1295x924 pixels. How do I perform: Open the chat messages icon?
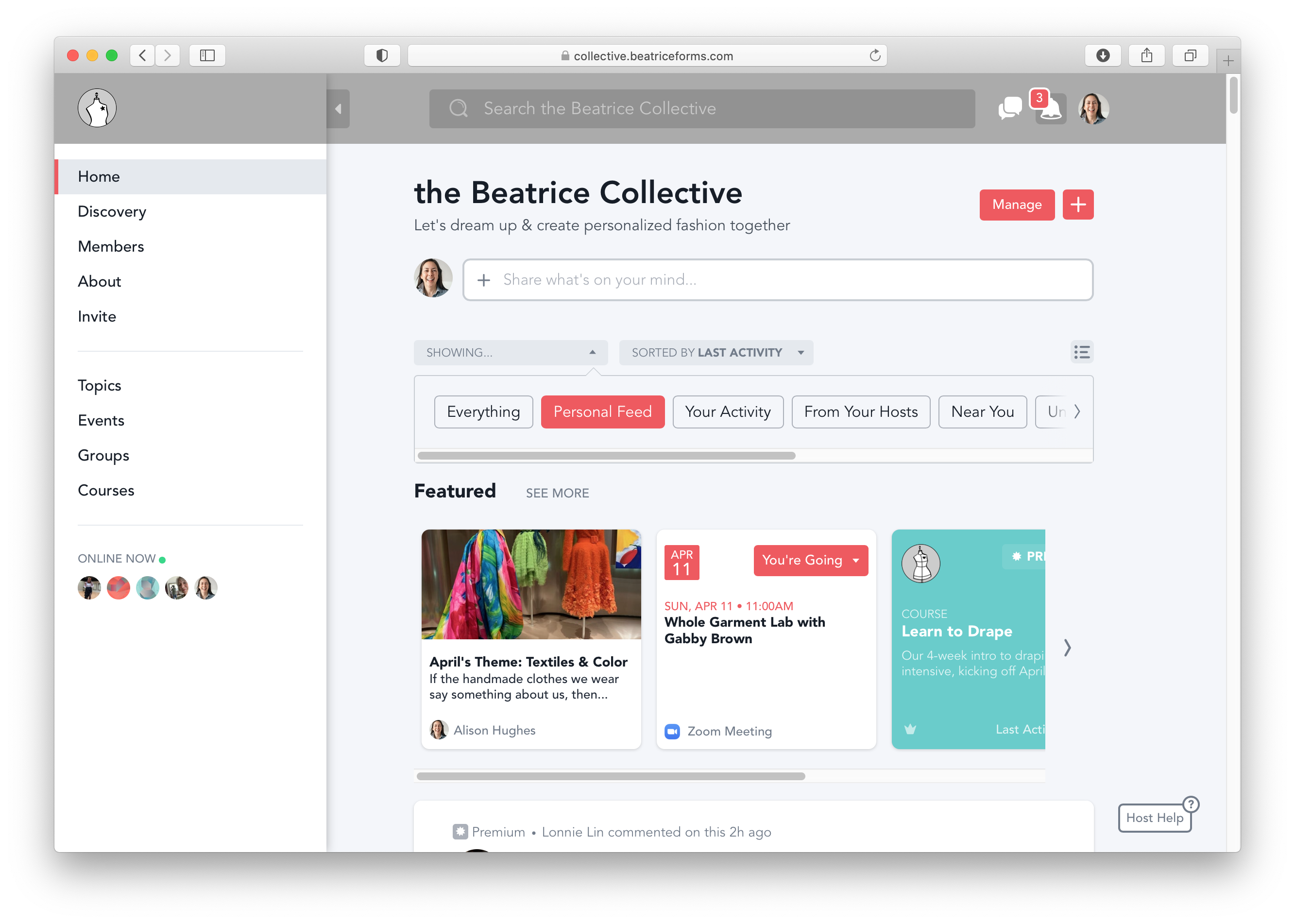(x=1009, y=108)
